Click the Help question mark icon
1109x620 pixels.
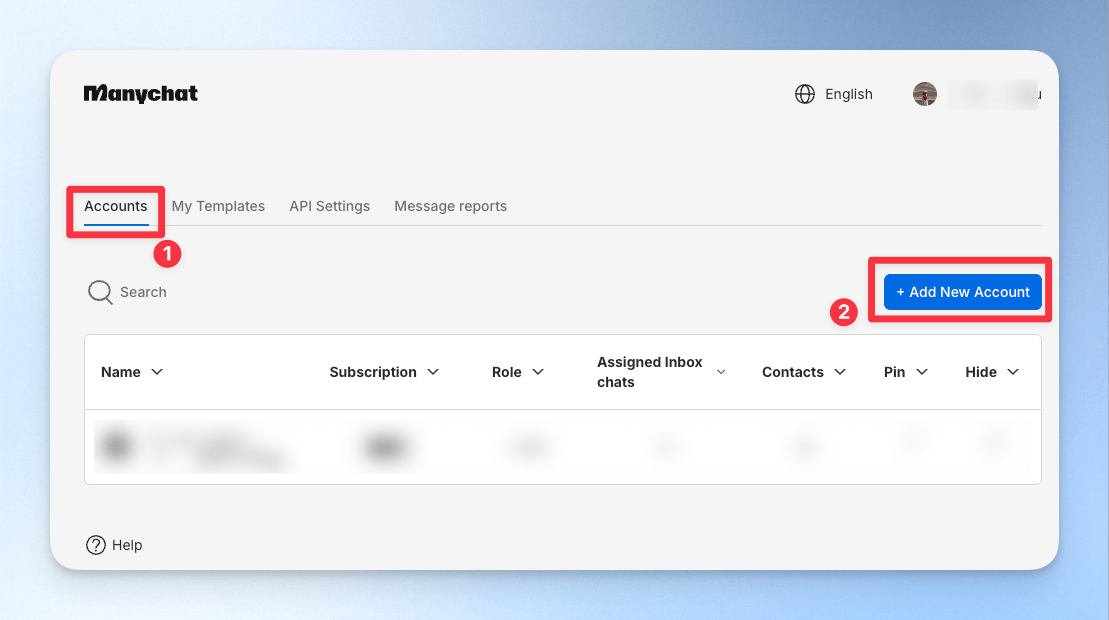click(95, 545)
